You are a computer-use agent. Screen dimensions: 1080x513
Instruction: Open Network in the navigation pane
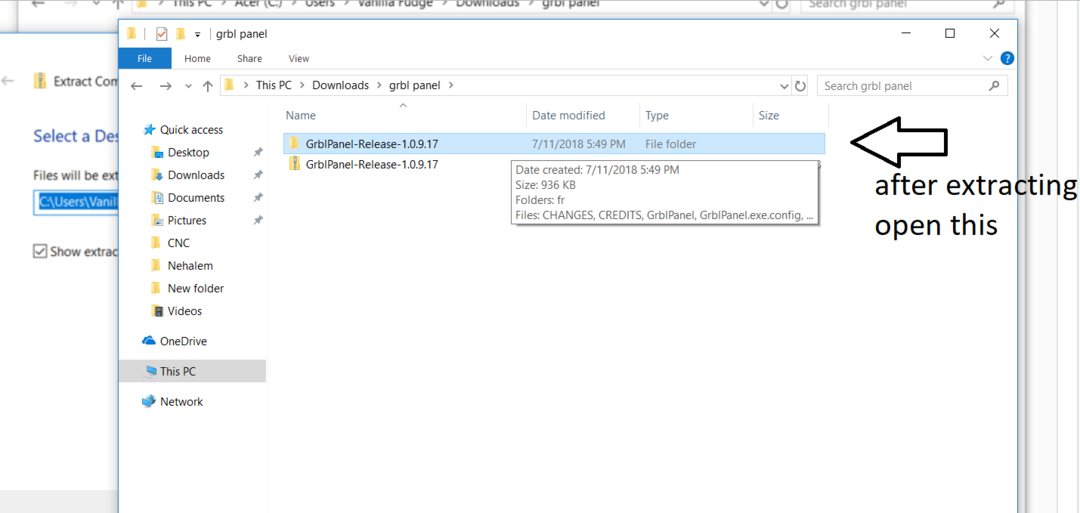(181, 402)
